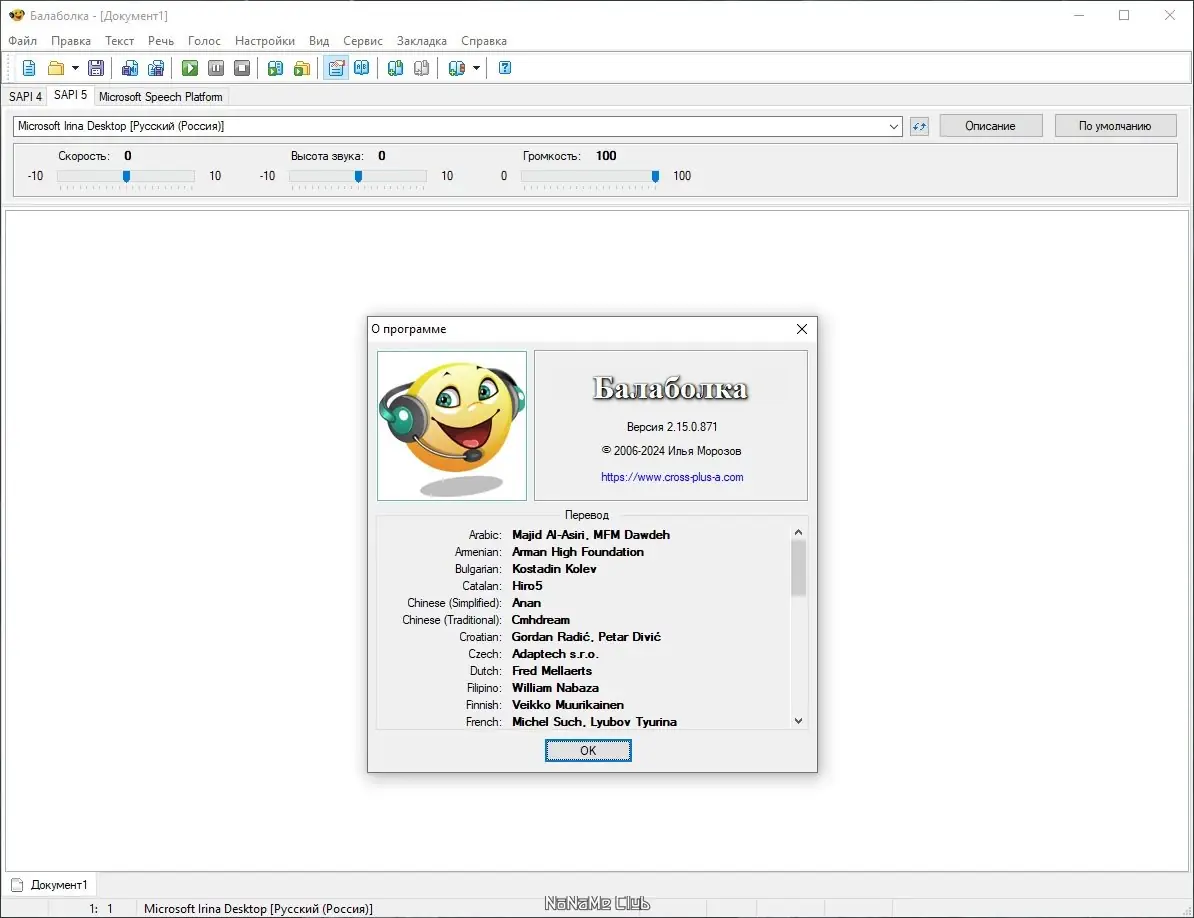Screen dimensions: 1194x918
Task: Click the Save Audio File toolbar icon
Action: 129,69
